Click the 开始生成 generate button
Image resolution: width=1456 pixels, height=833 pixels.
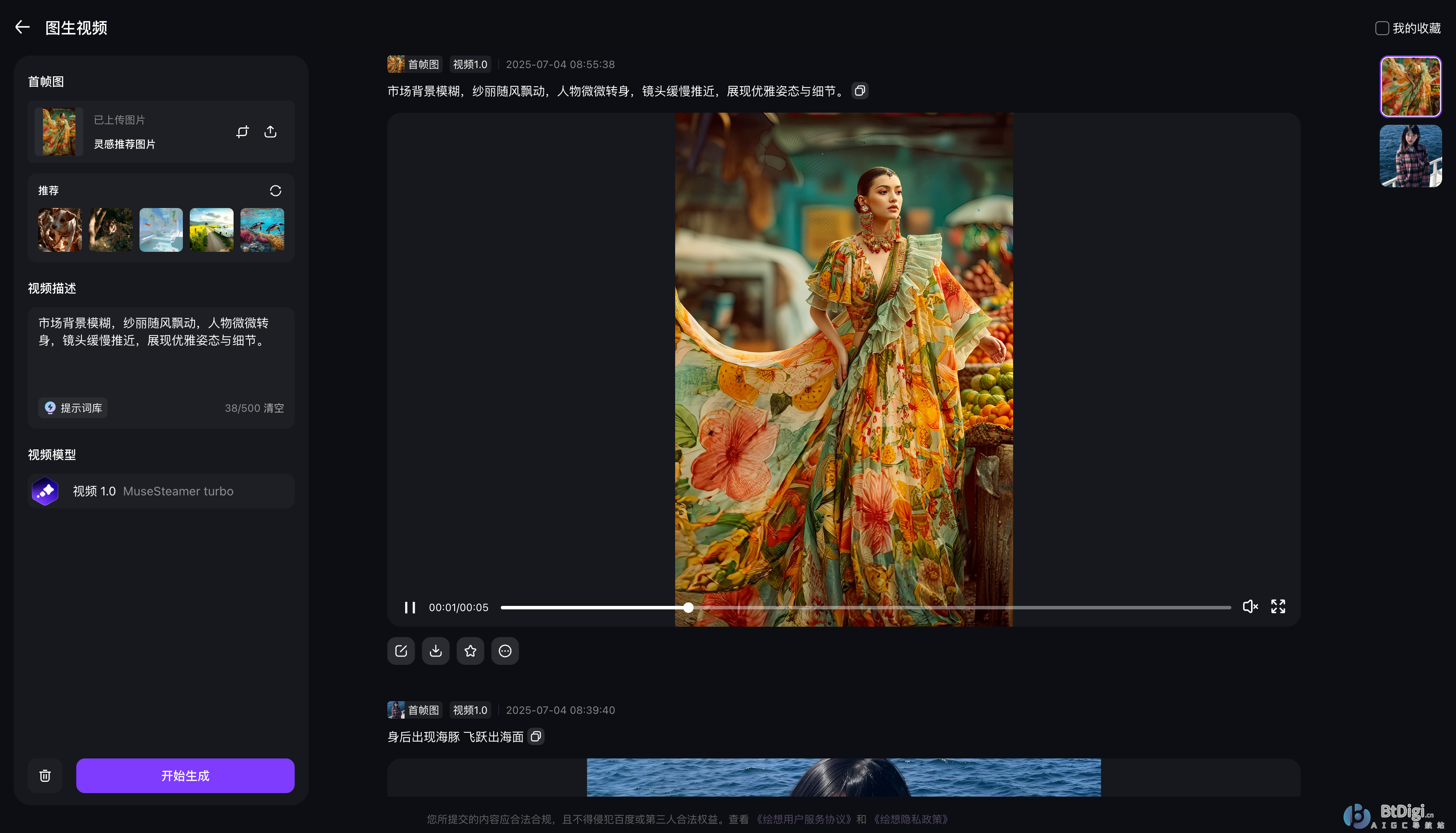[185, 775]
